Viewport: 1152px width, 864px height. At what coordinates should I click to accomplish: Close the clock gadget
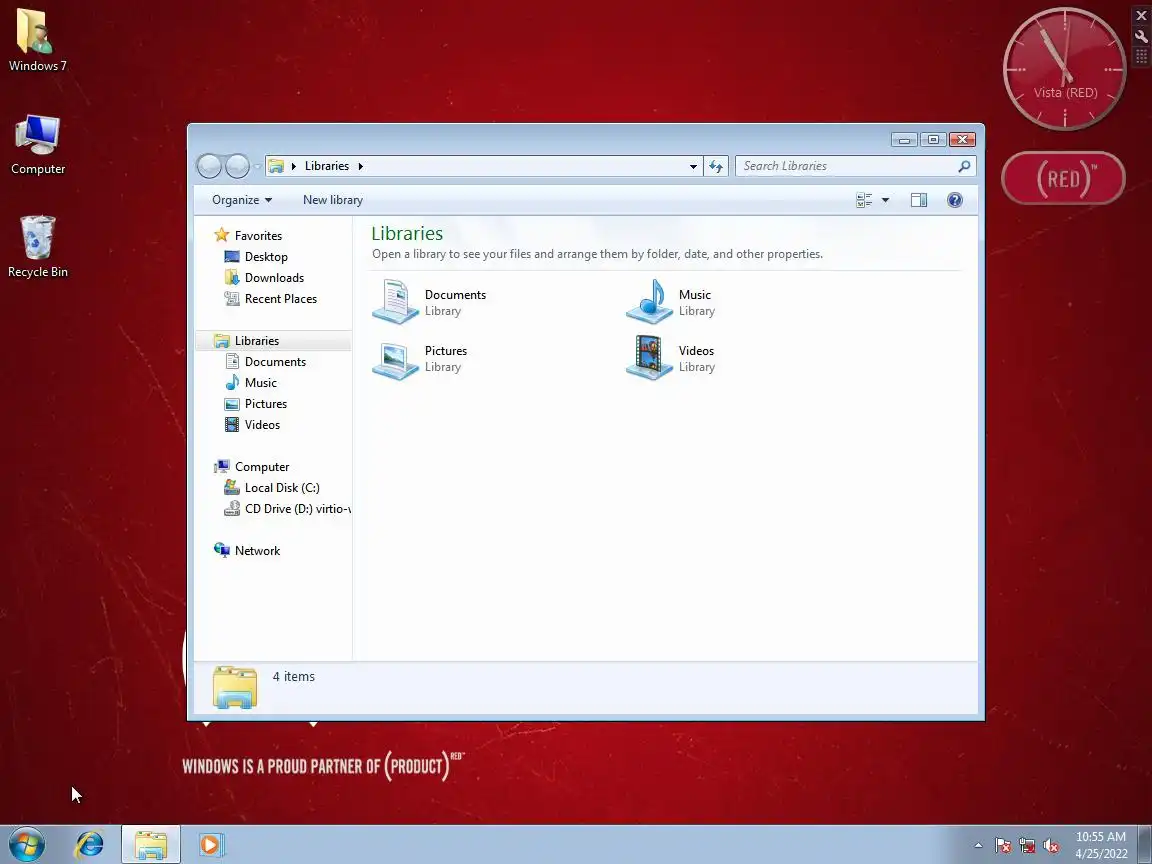coord(1141,15)
